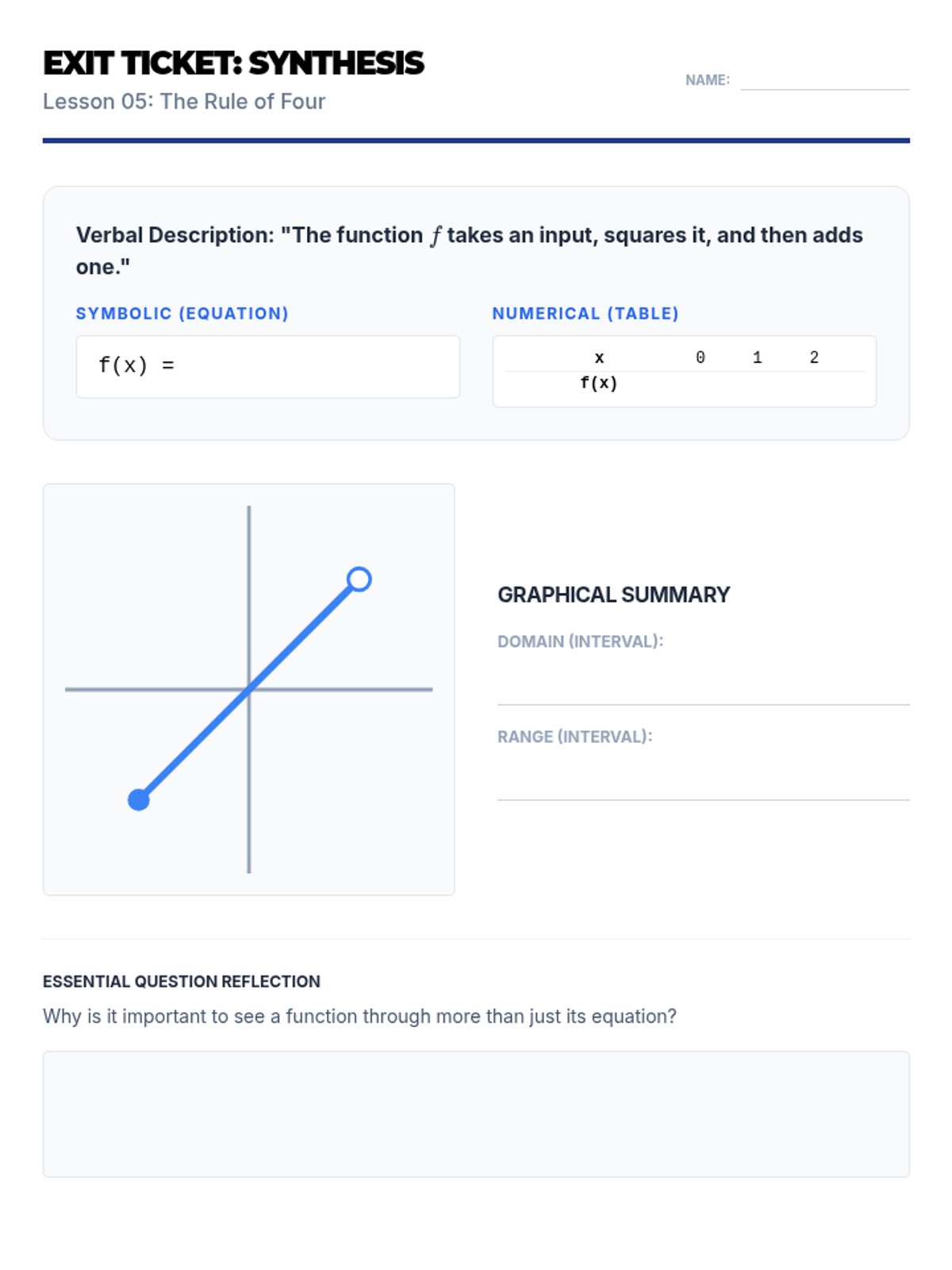Viewport: 952px width, 1270px height.
Task: Click the Exit Ticket: Synthesis title
Action: point(233,63)
